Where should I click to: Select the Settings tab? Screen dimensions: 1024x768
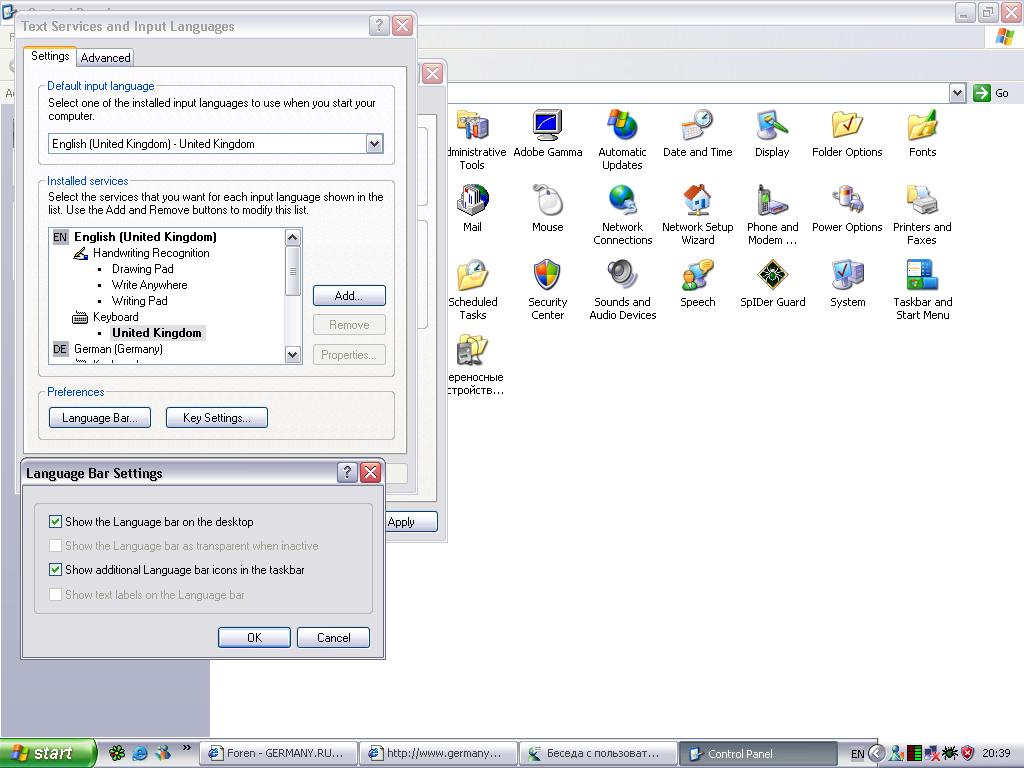point(50,57)
